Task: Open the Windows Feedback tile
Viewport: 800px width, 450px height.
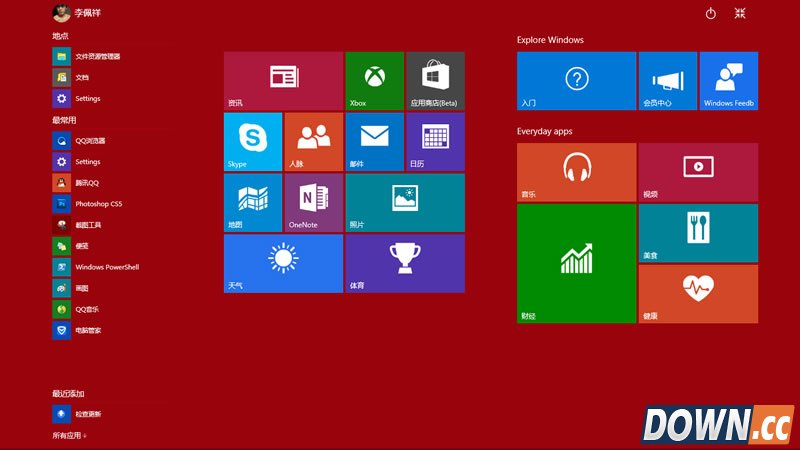Action: [728, 80]
